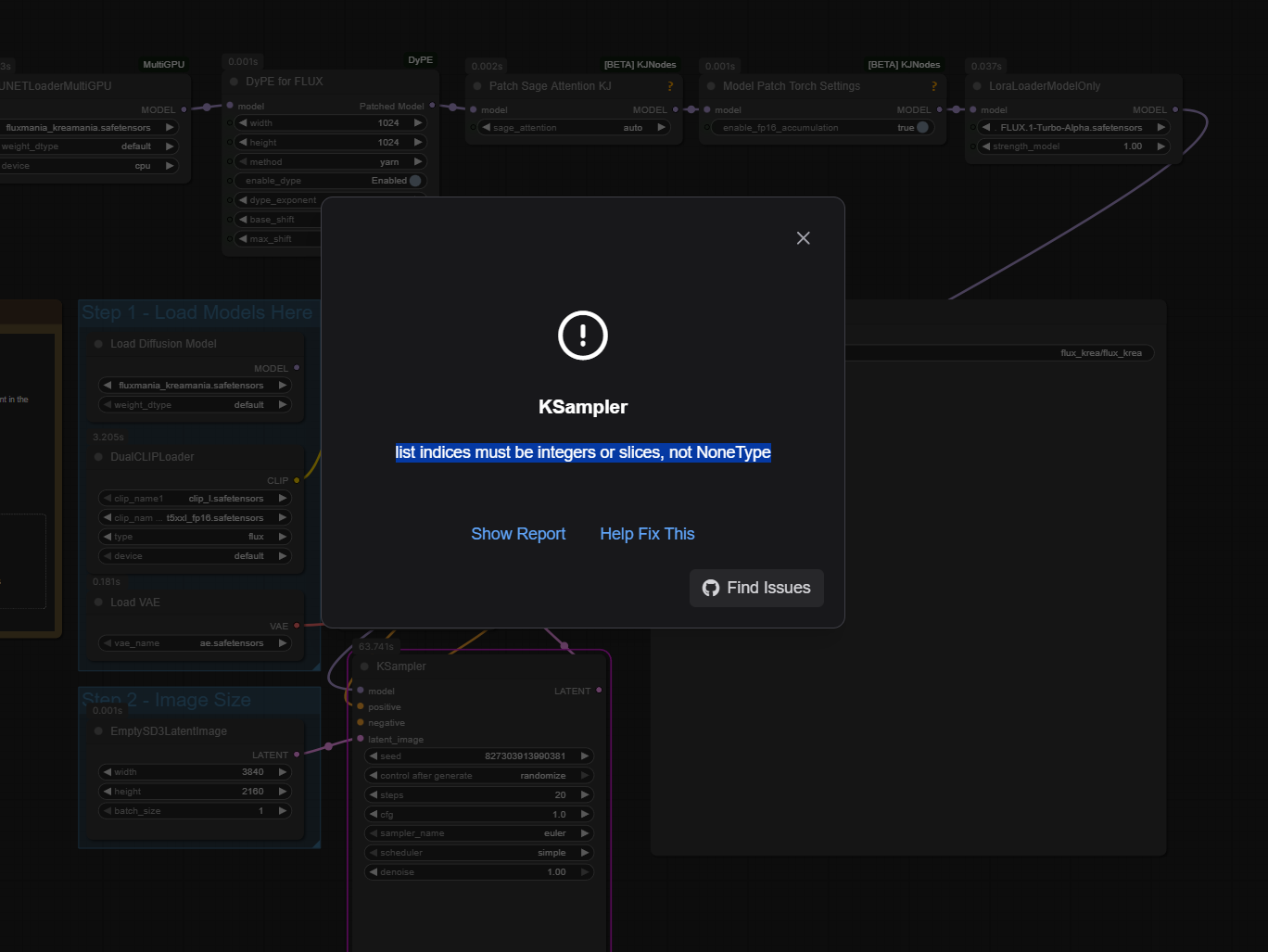
Task: Open clip_name1 dropdown showing clip_l.safetensors
Action: [x=195, y=499]
